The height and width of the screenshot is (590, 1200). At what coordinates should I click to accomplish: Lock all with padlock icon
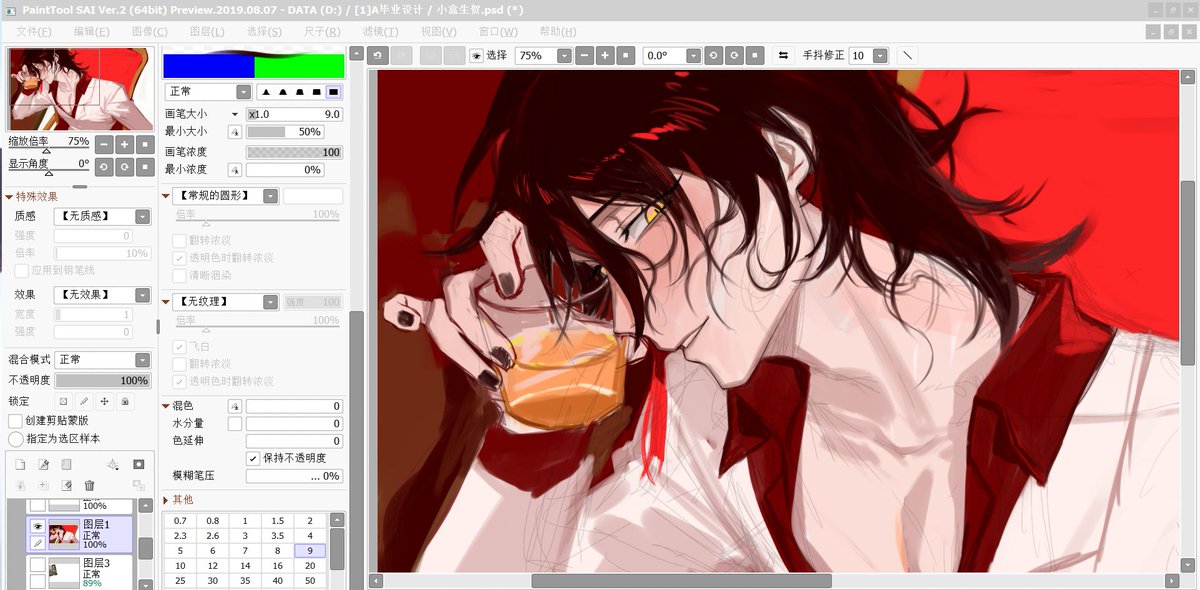[125, 401]
